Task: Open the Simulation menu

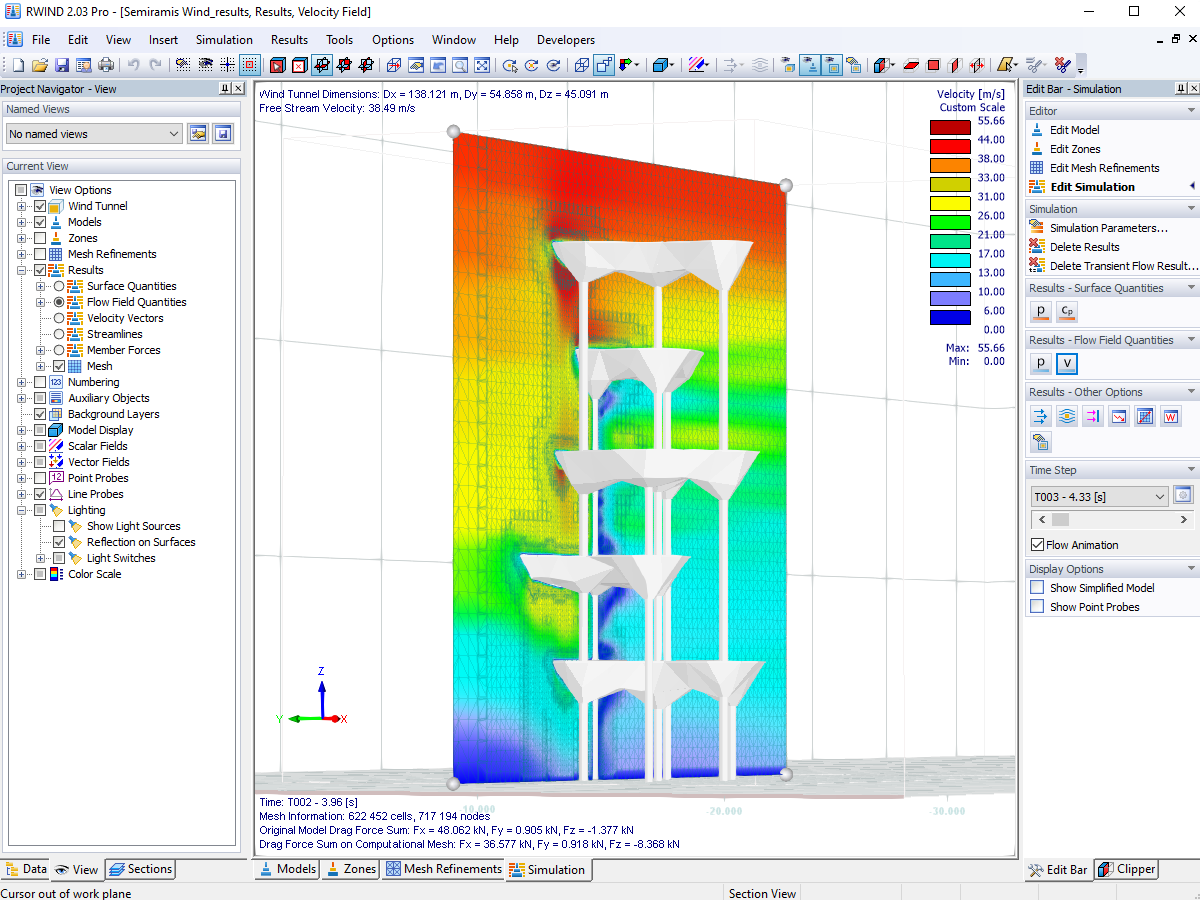Action: tap(224, 40)
